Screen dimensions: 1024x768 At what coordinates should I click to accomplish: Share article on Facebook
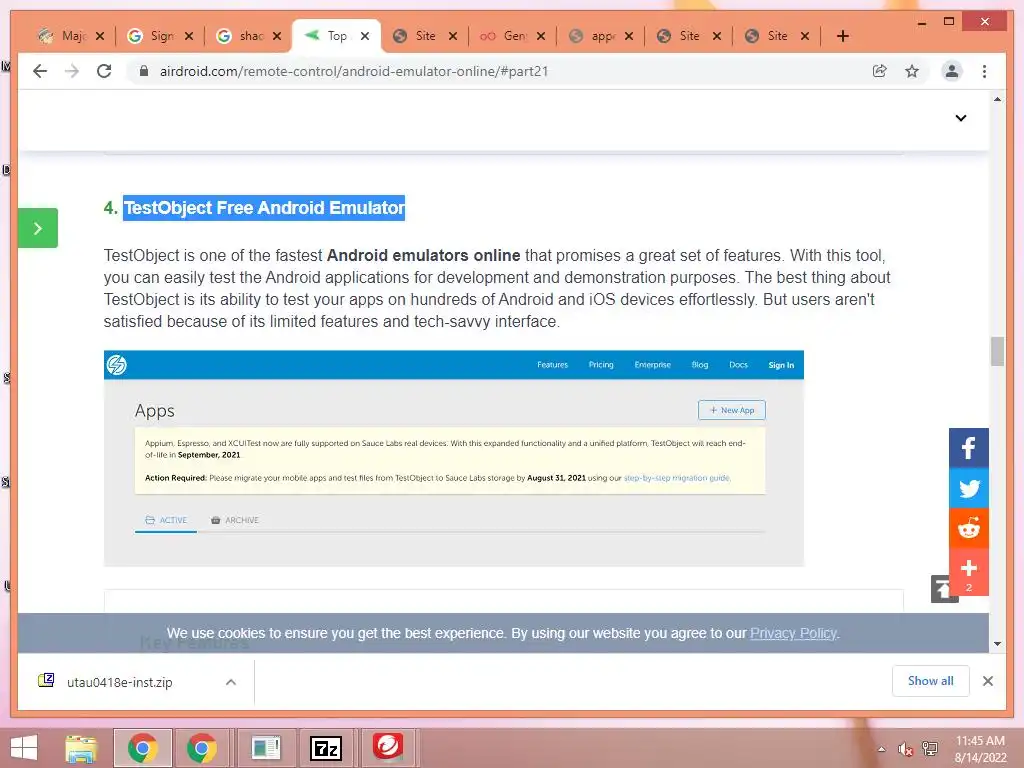pos(968,448)
